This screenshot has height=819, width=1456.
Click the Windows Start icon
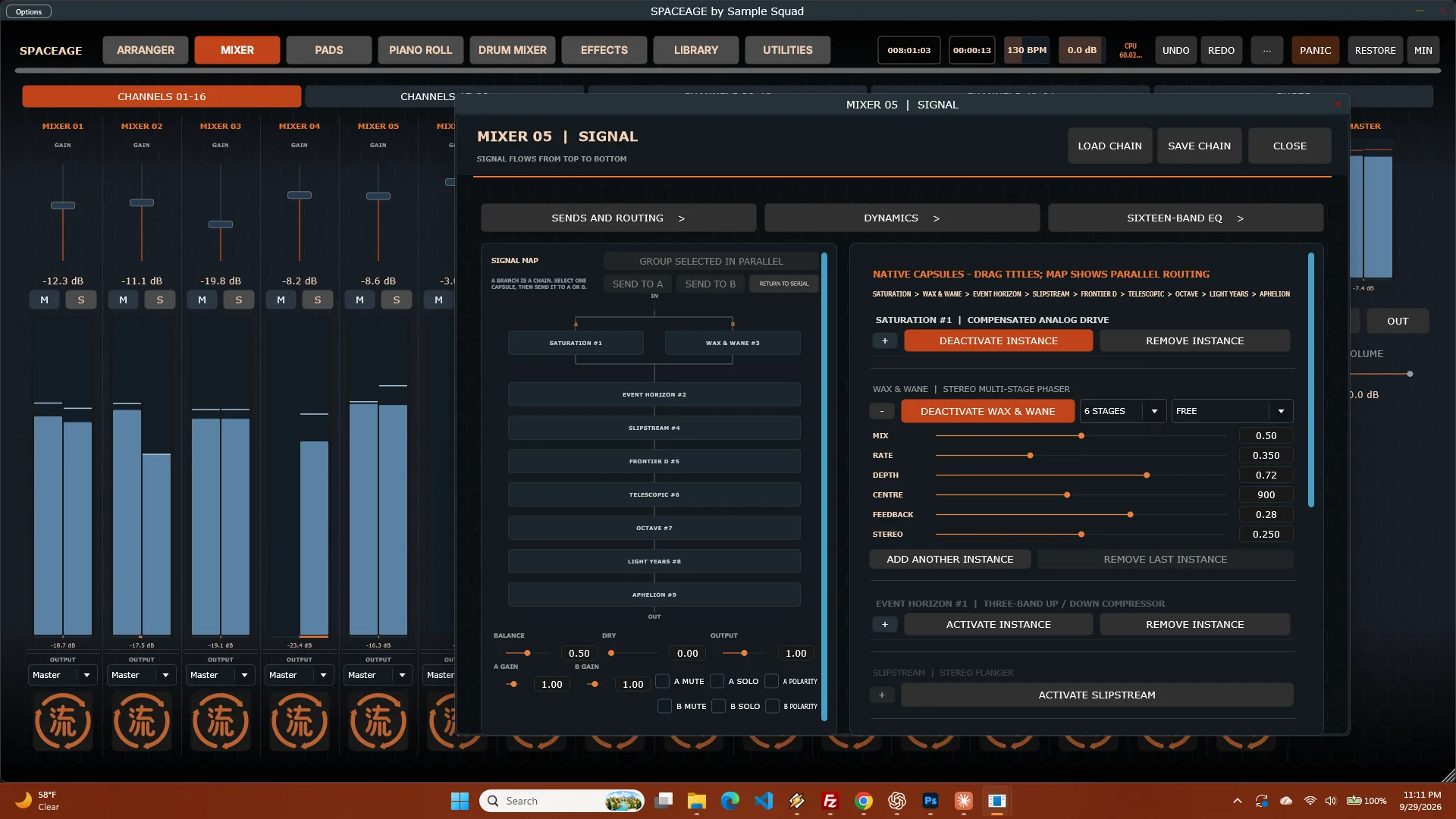point(460,801)
